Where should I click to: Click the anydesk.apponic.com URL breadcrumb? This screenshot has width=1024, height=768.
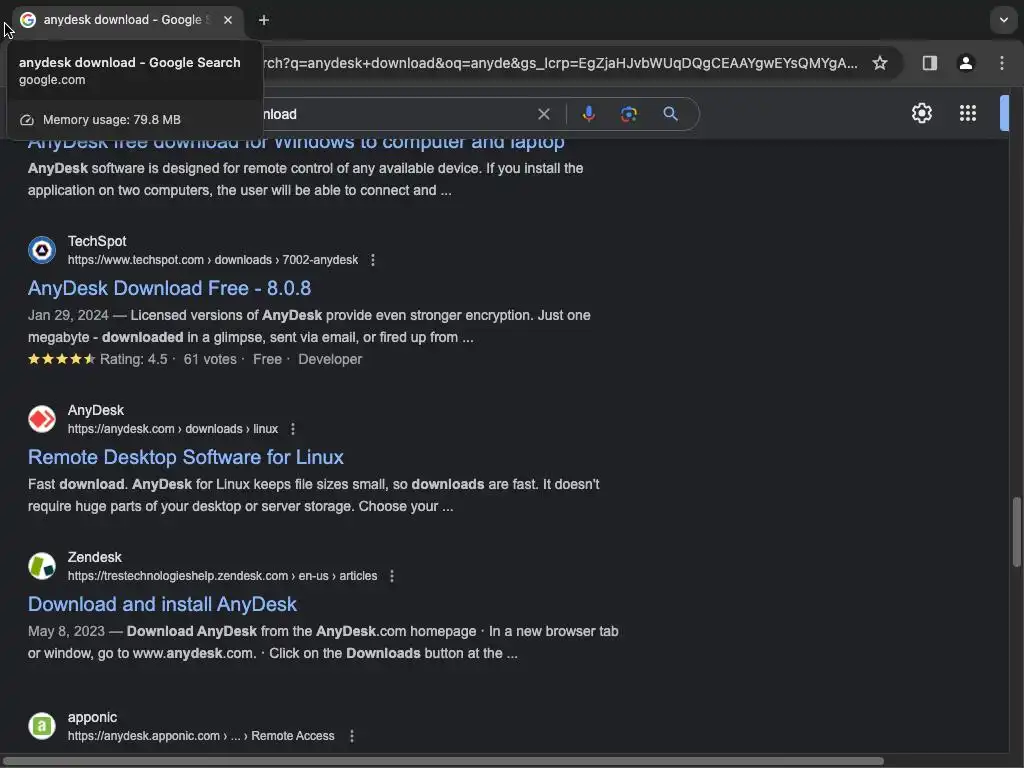[201, 736]
